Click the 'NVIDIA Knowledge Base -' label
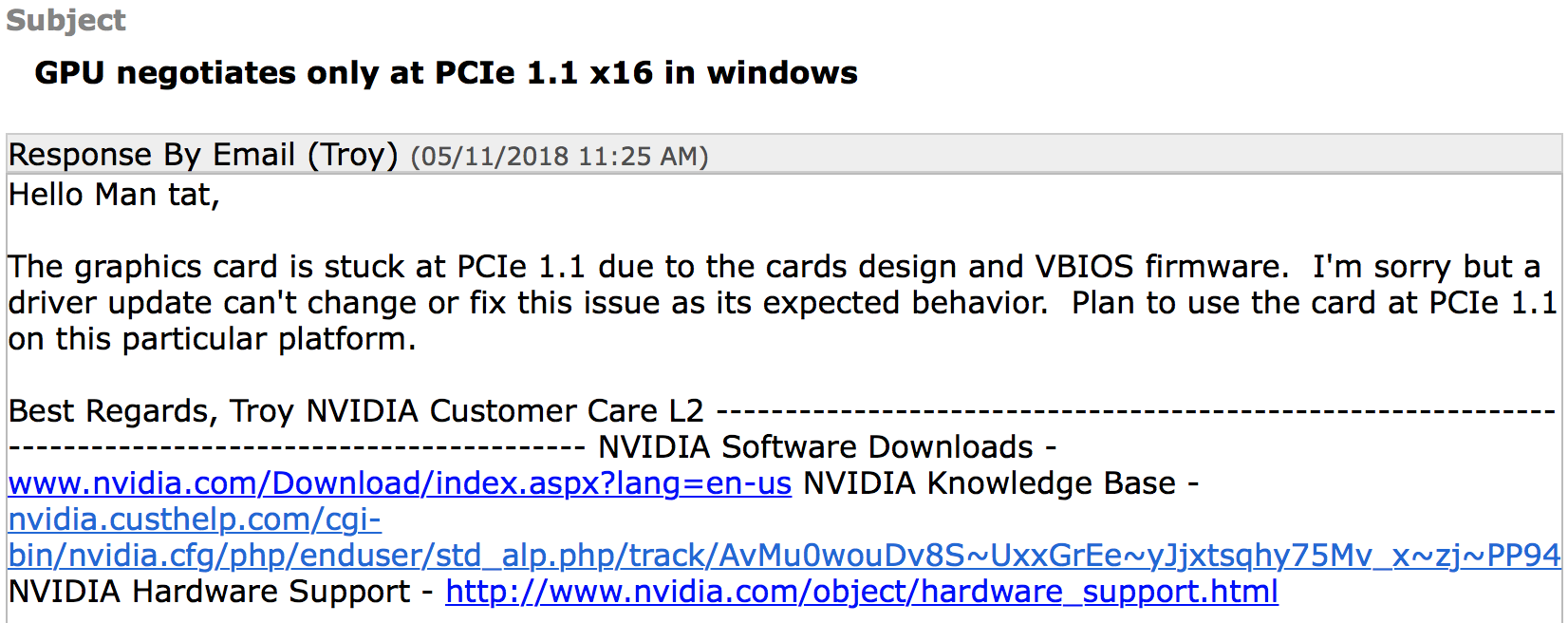Screen dimensions: 1568x623 1001,483
